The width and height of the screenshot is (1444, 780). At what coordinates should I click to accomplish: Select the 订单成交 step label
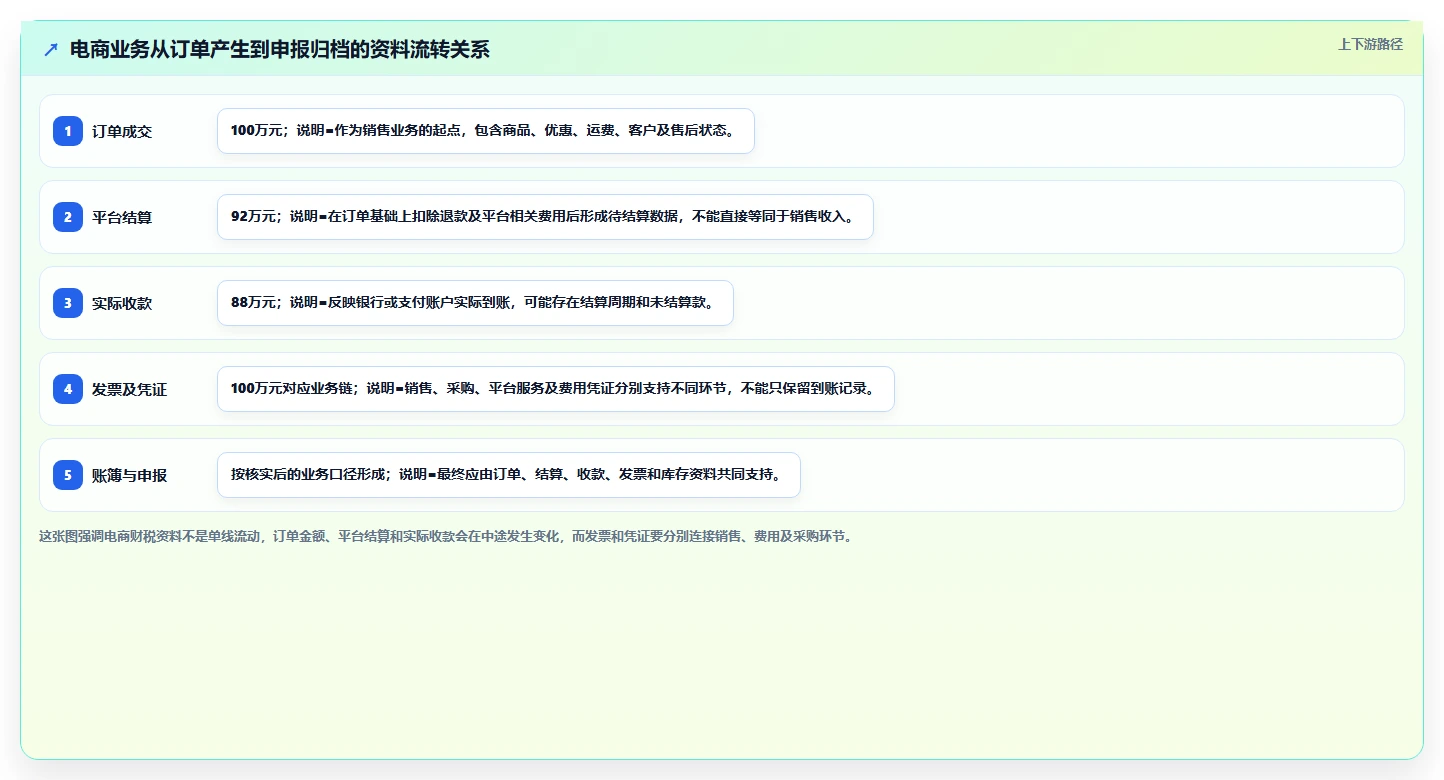click(x=122, y=131)
